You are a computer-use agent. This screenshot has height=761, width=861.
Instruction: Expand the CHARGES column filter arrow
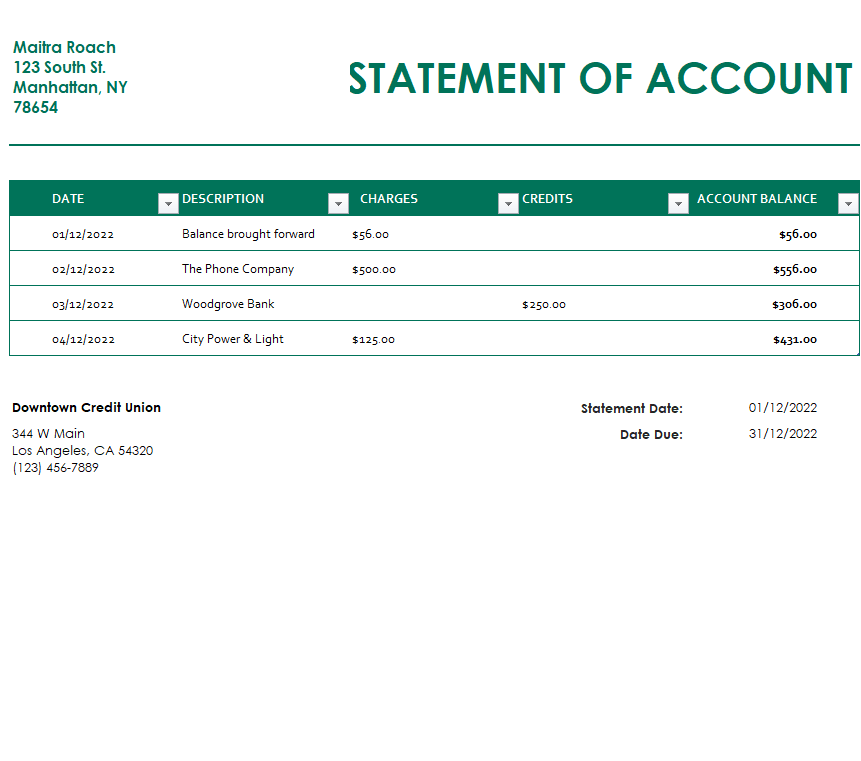point(507,204)
